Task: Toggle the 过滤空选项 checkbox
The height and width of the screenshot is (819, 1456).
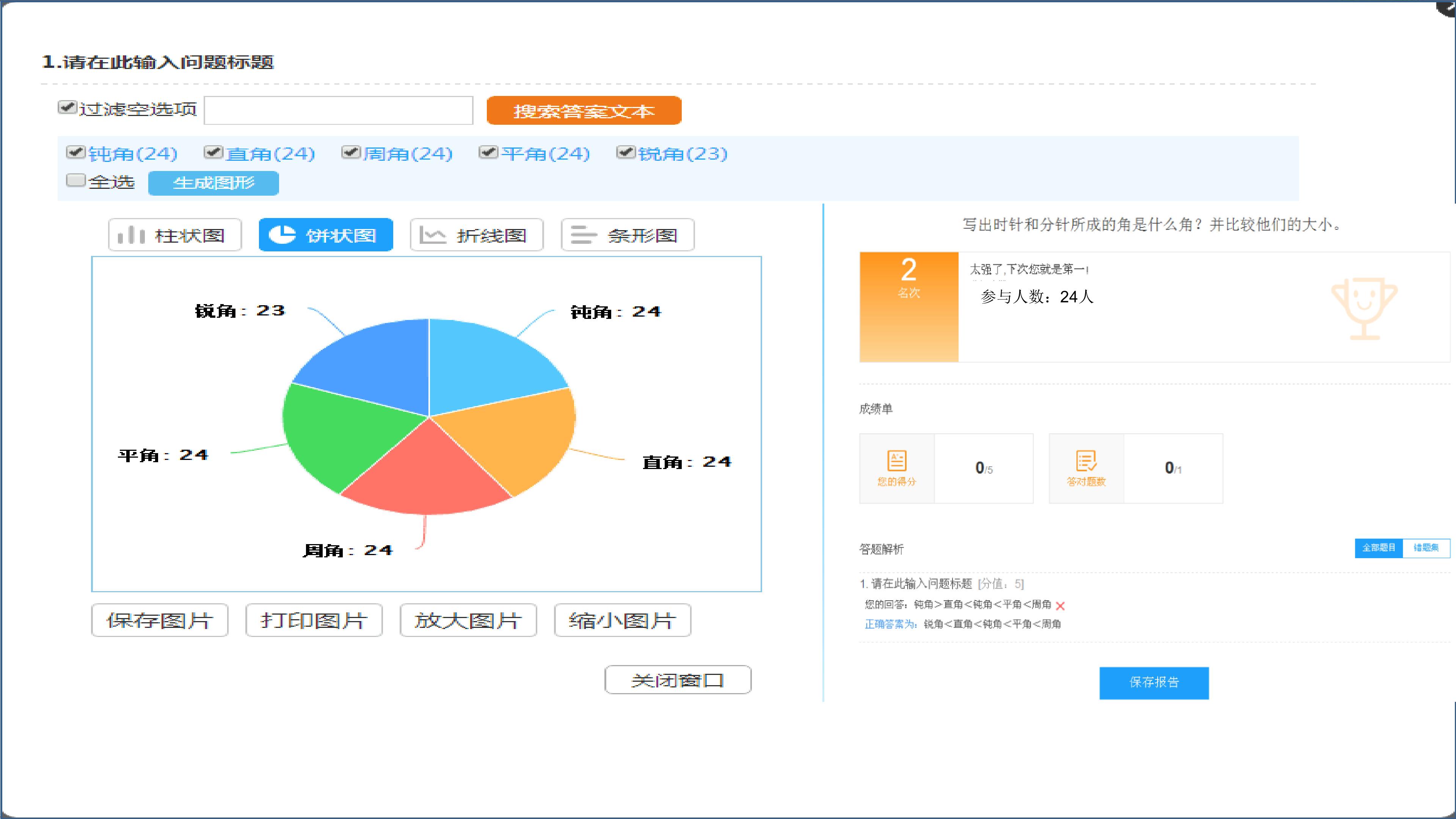Action: point(67,107)
